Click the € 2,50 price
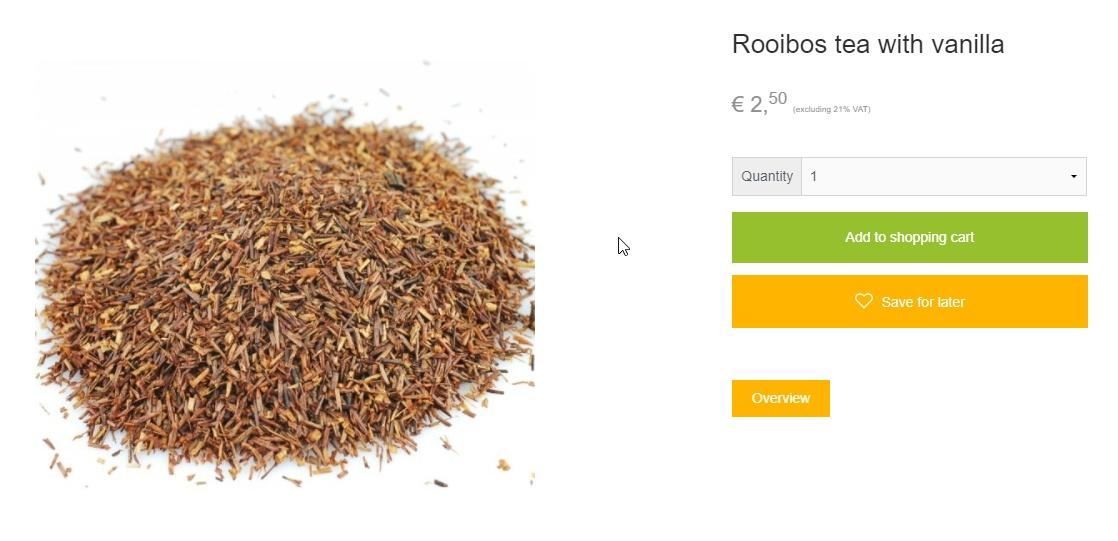Viewport: 1118px width, 541px height. [x=759, y=103]
